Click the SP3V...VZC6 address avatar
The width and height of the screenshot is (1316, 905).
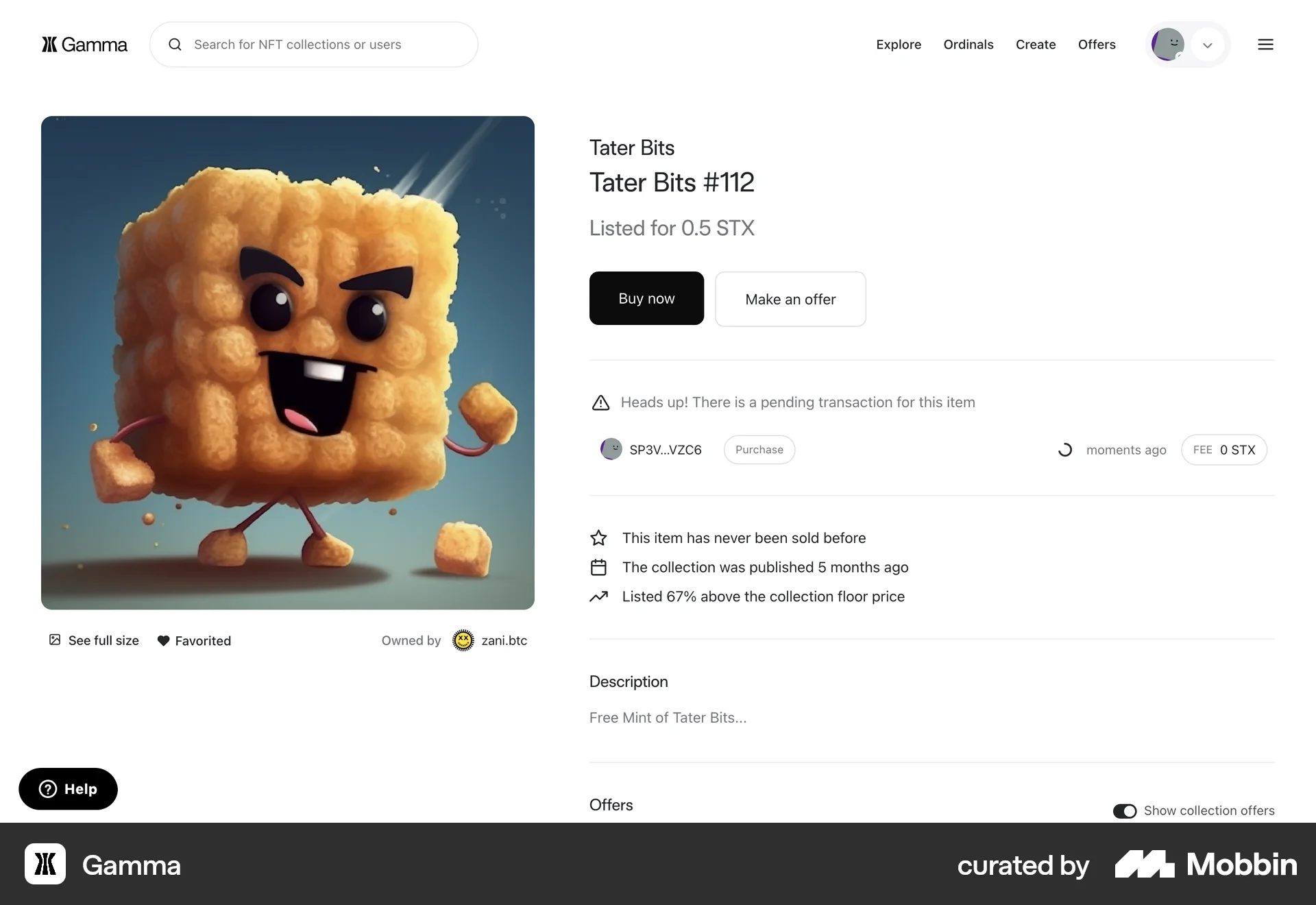coord(611,449)
